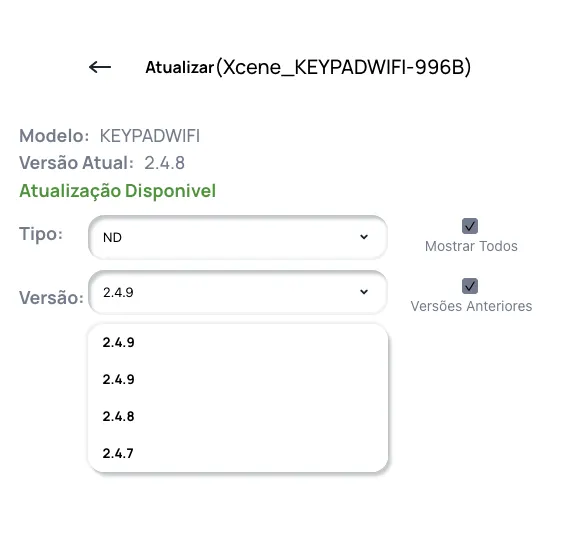Click the Versões Anteriores label text
Image resolution: width=576 pixels, height=536 pixels.
pyautogui.click(x=471, y=306)
